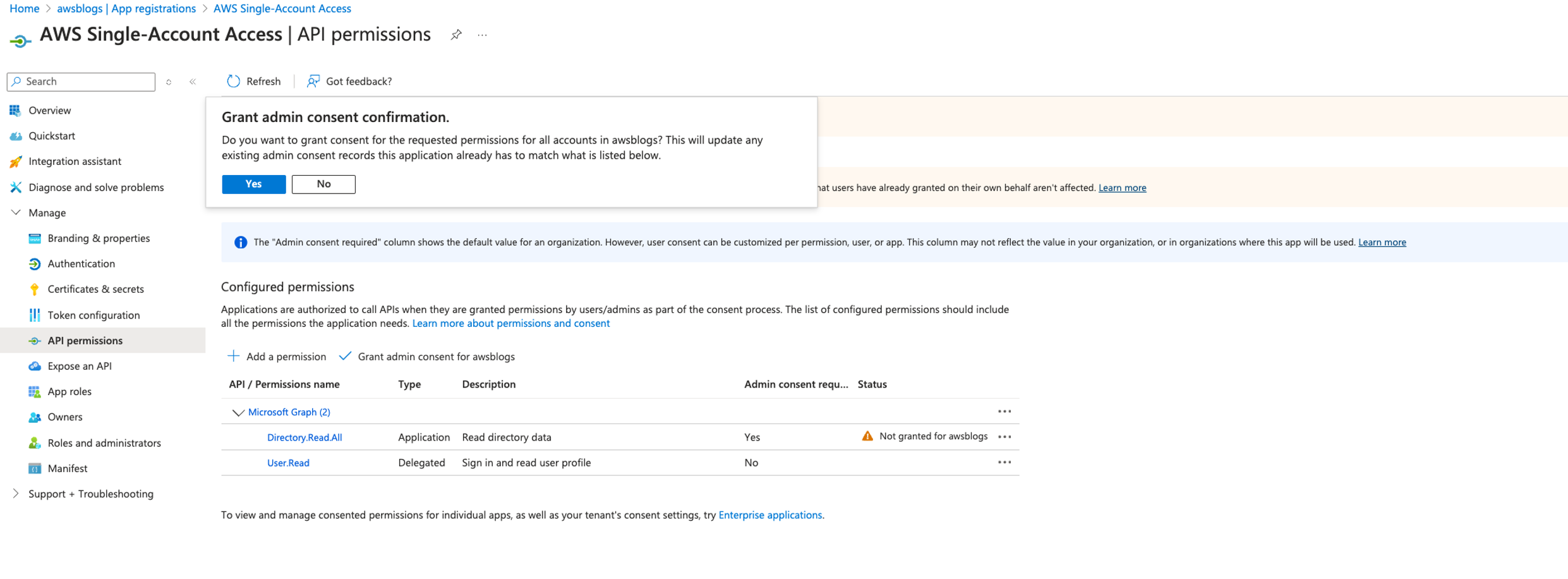The image size is (1568, 579).
Task: Expand Support + Troubleshooting section
Action: [16, 494]
